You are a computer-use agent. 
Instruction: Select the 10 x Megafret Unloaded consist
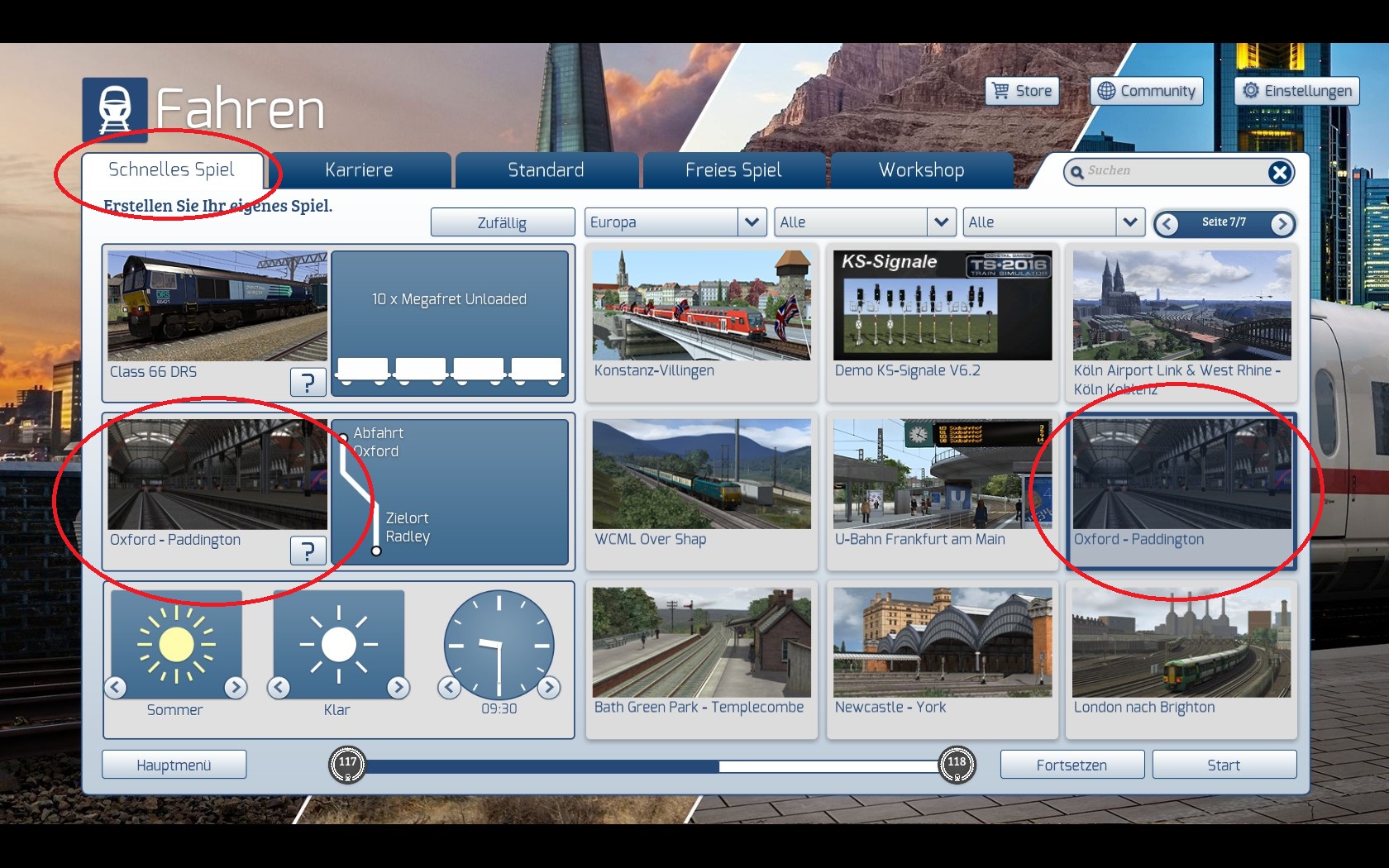click(450, 323)
